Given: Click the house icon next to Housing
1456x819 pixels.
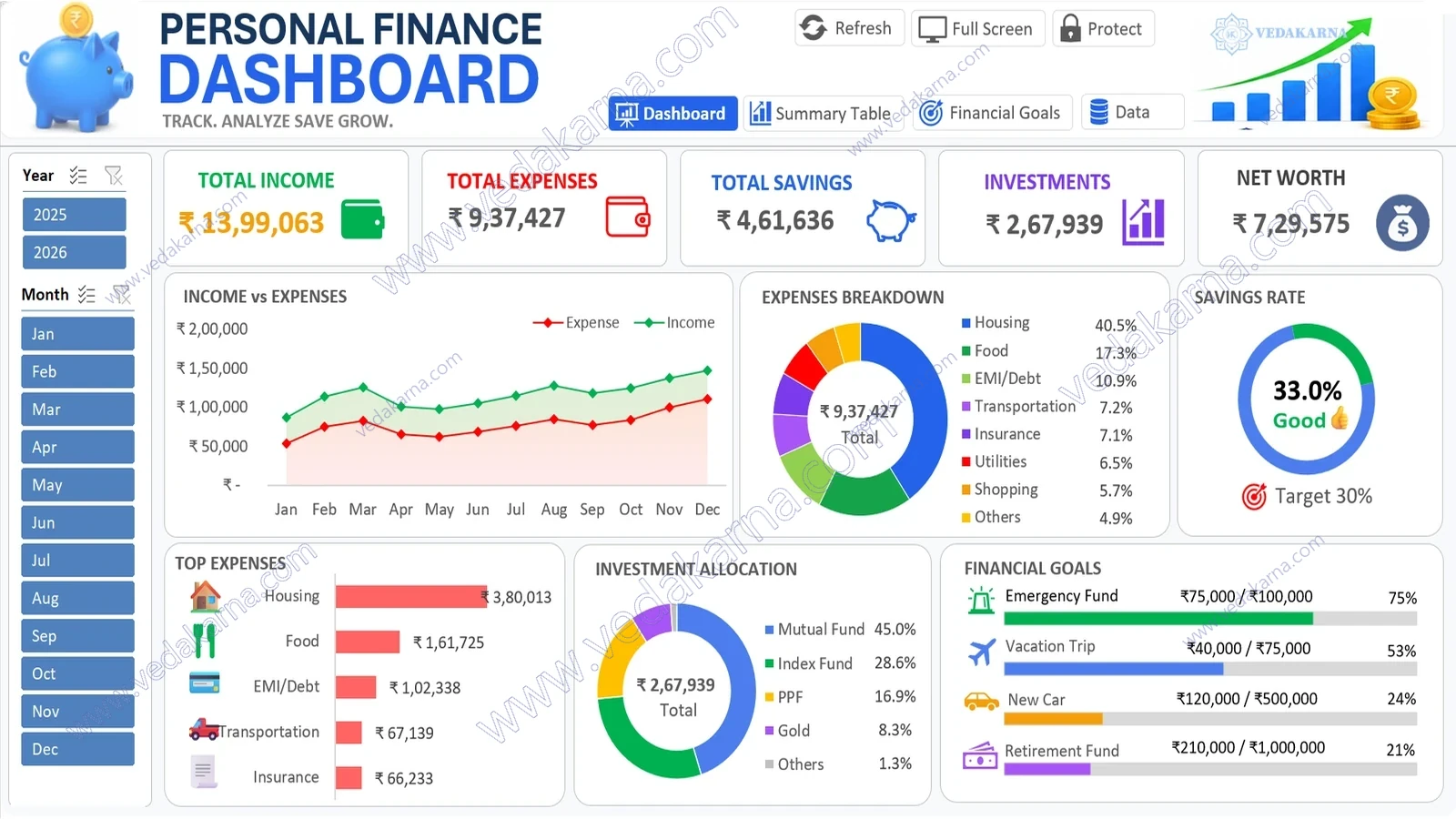Looking at the screenshot, I should pos(205,596).
